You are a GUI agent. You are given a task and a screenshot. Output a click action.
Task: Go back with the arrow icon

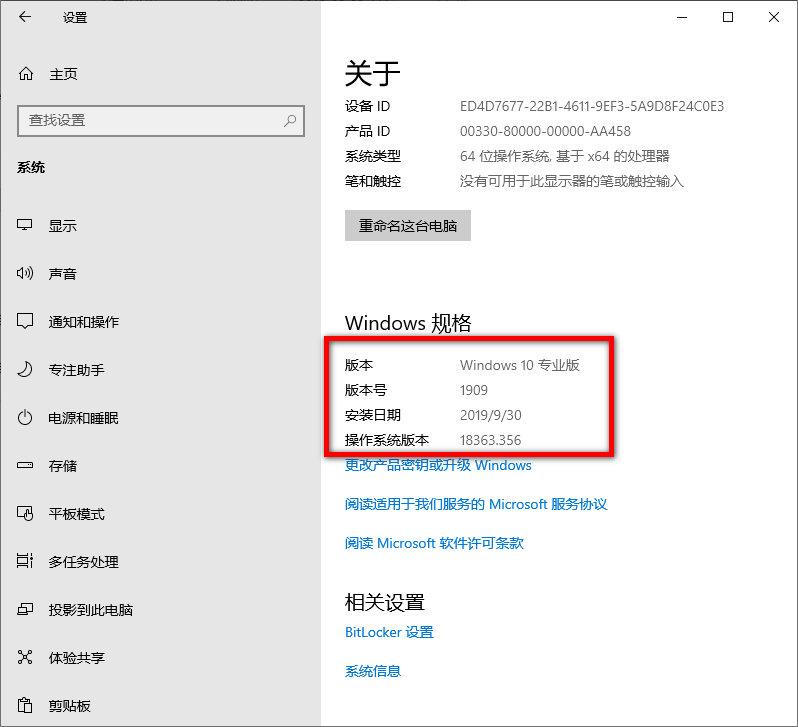tap(24, 17)
